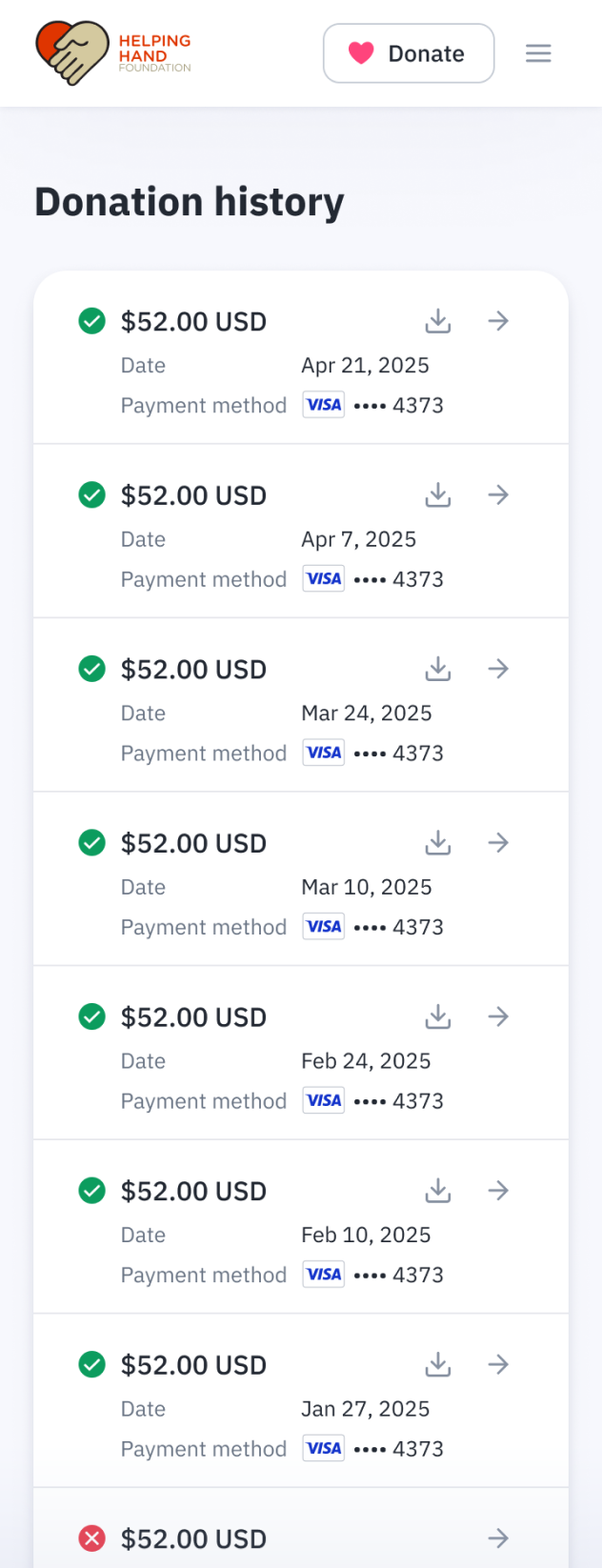View details arrow for Mar 10, 2025 donation
602x1568 pixels.
(498, 842)
